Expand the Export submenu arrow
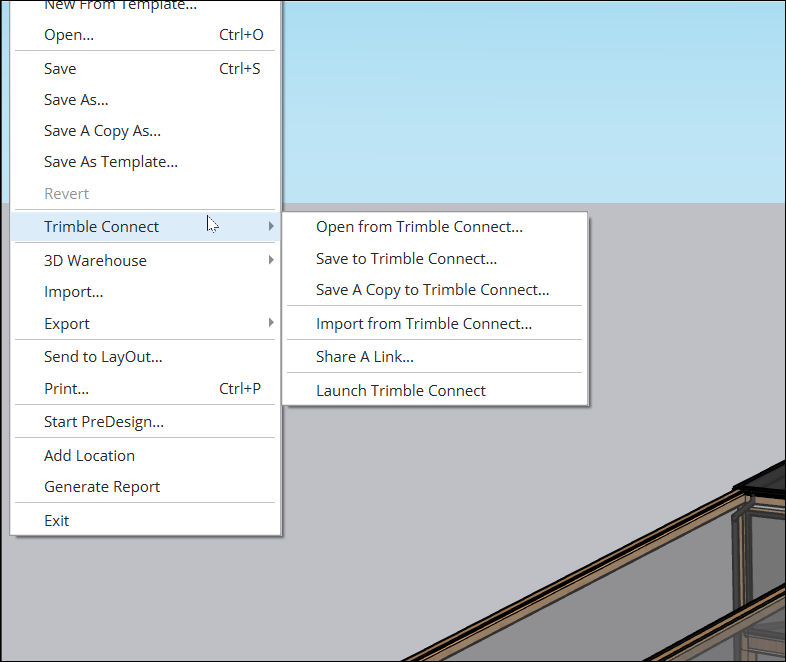The height and width of the screenshot is (662, 786). coord(271,323)
